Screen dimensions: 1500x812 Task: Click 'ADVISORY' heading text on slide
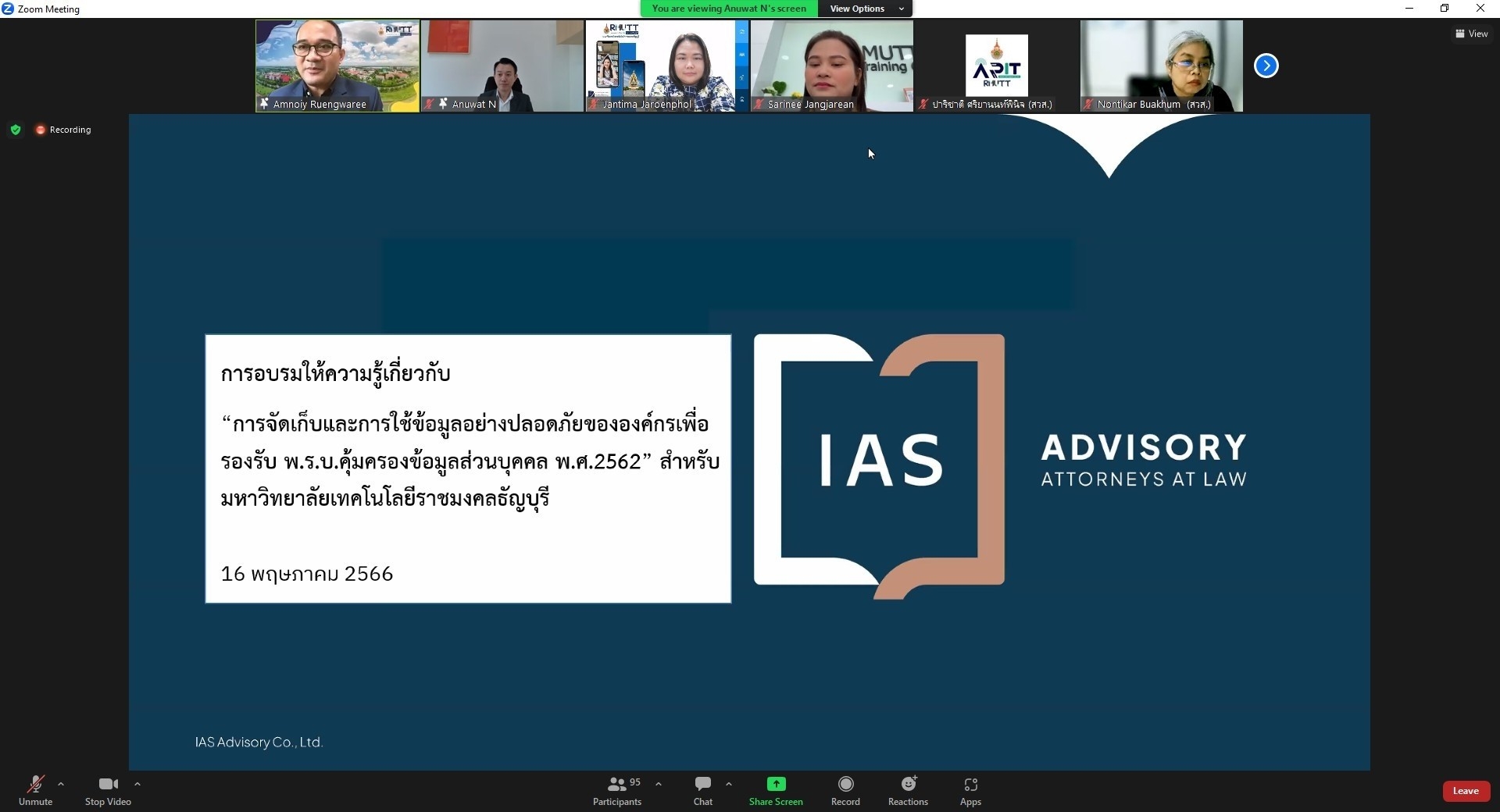pos(1144,447)
